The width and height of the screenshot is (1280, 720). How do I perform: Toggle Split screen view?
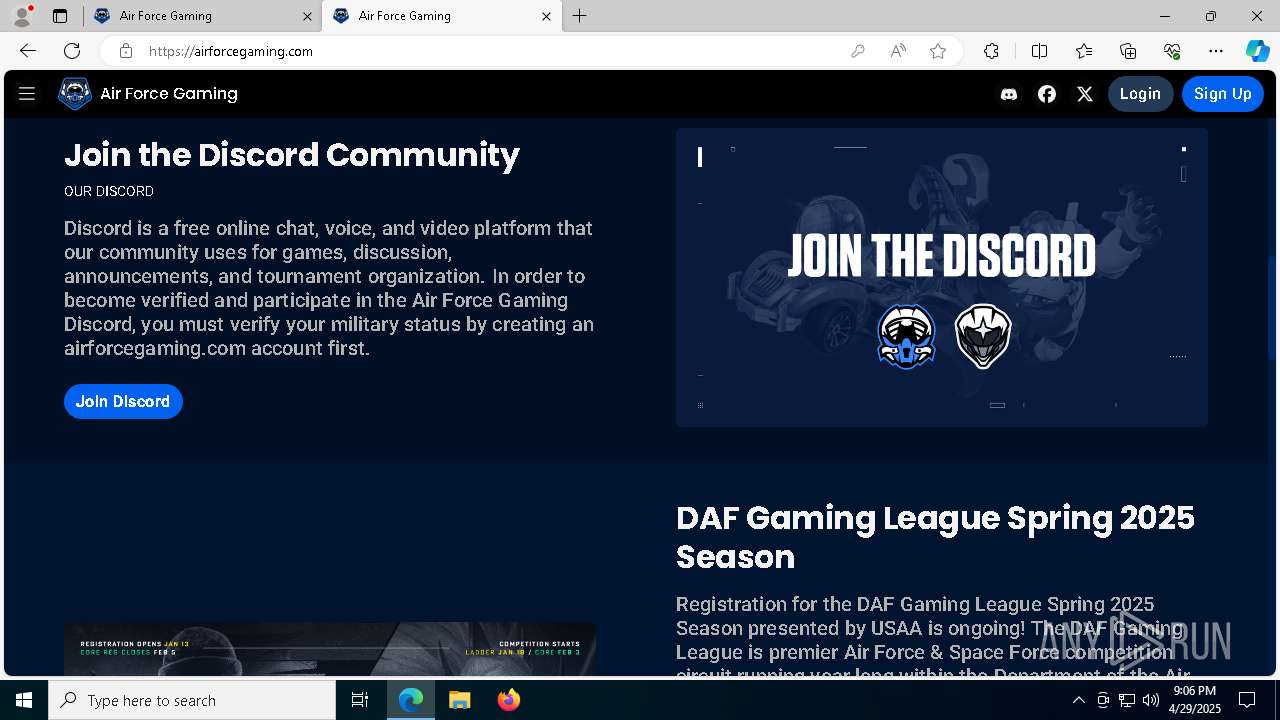click(1039, 51)
